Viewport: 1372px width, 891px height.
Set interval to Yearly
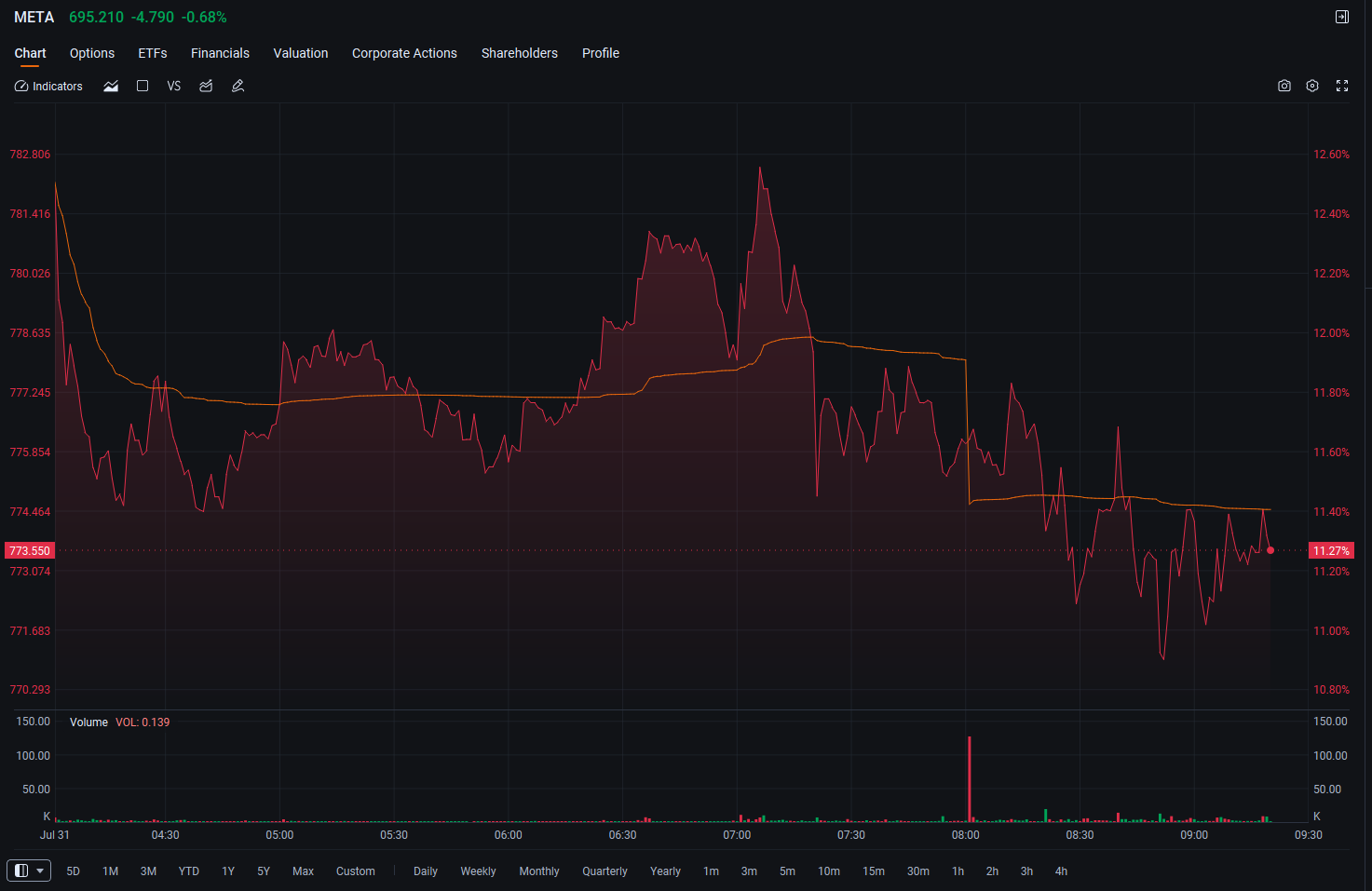pos(665,871)
